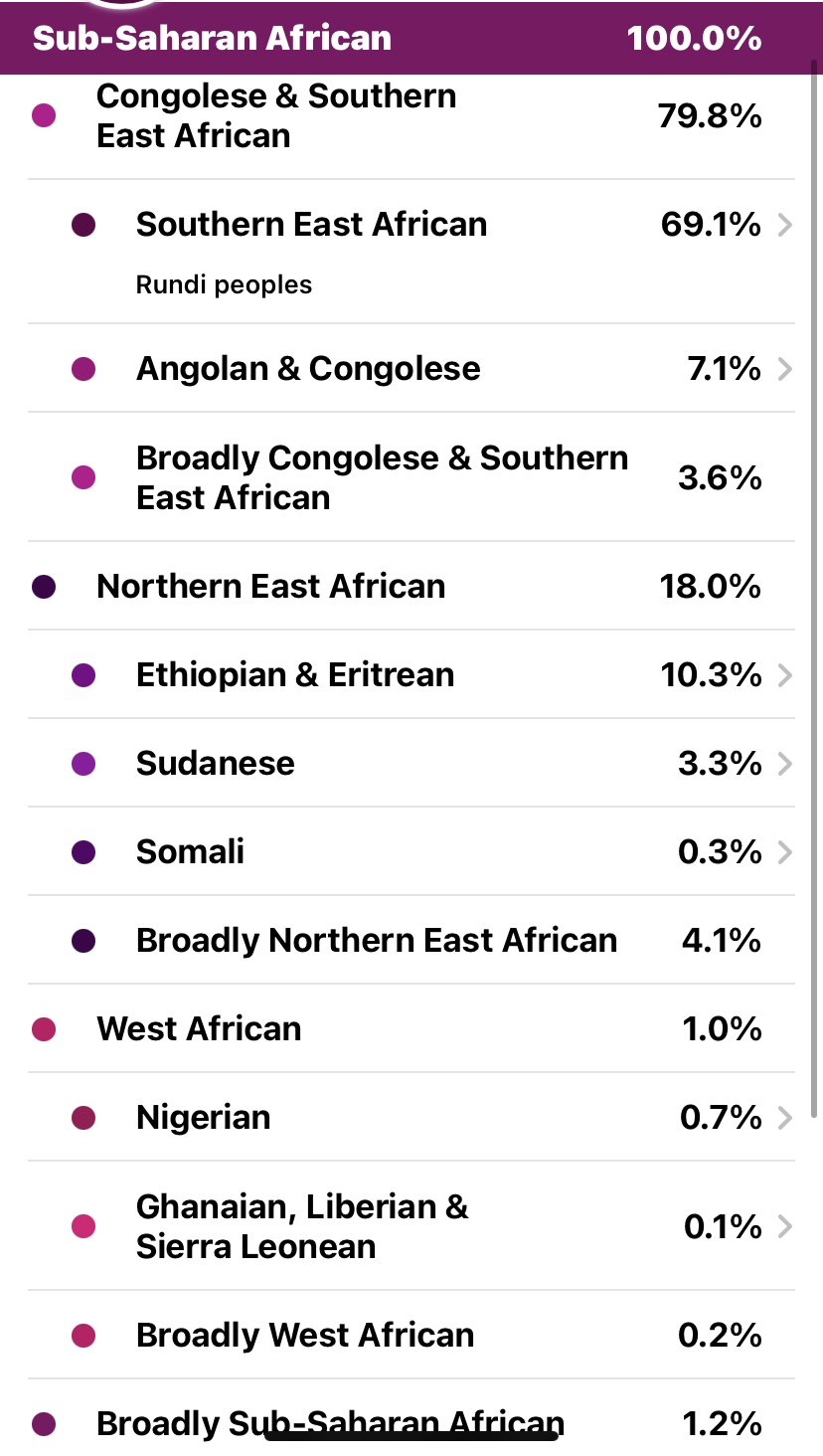Expand the Somali row chevron
The image size is (823, 1456).
[x=784, y=852]
